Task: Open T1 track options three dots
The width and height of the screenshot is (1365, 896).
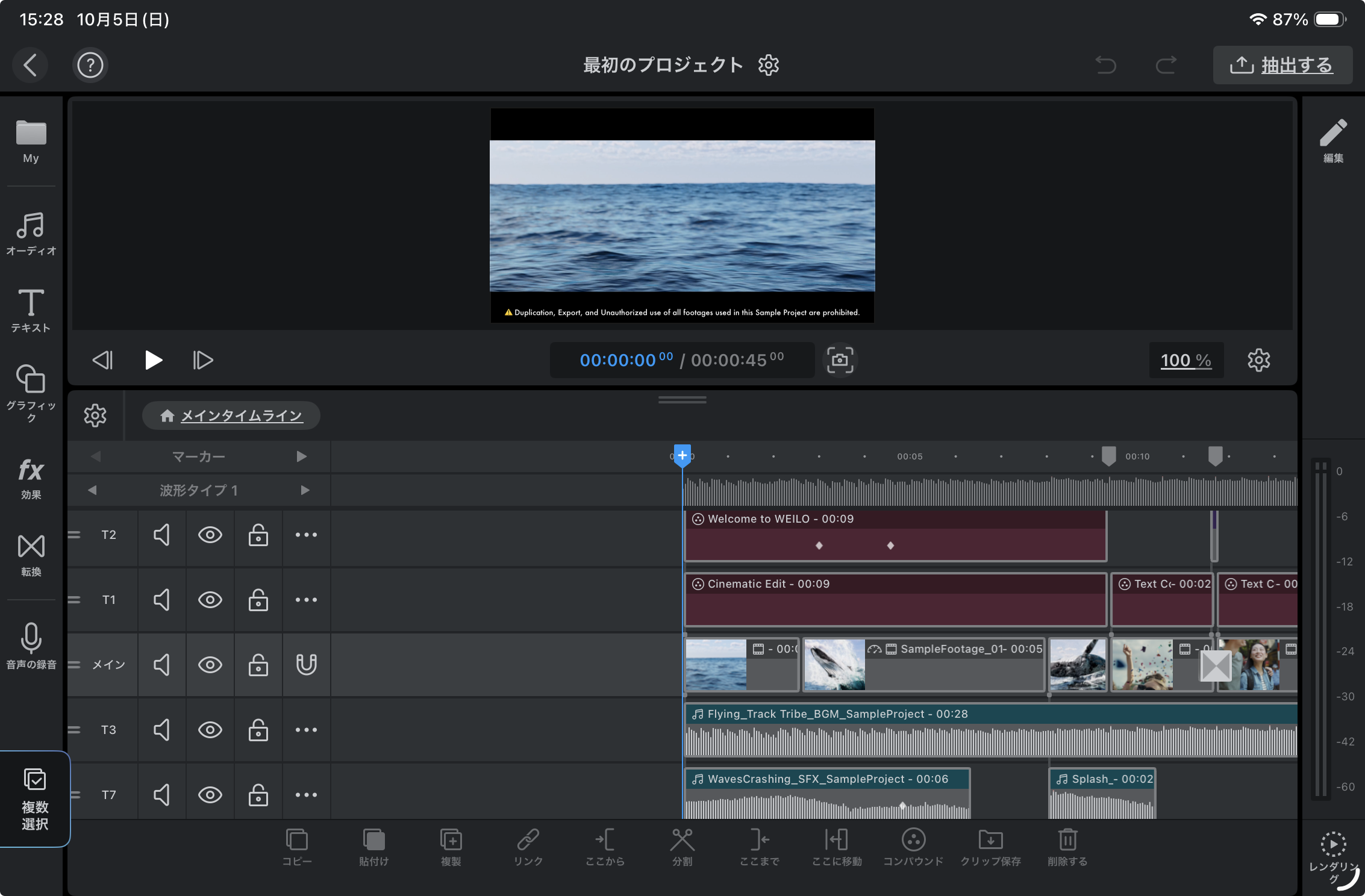Action: [306, 600]
